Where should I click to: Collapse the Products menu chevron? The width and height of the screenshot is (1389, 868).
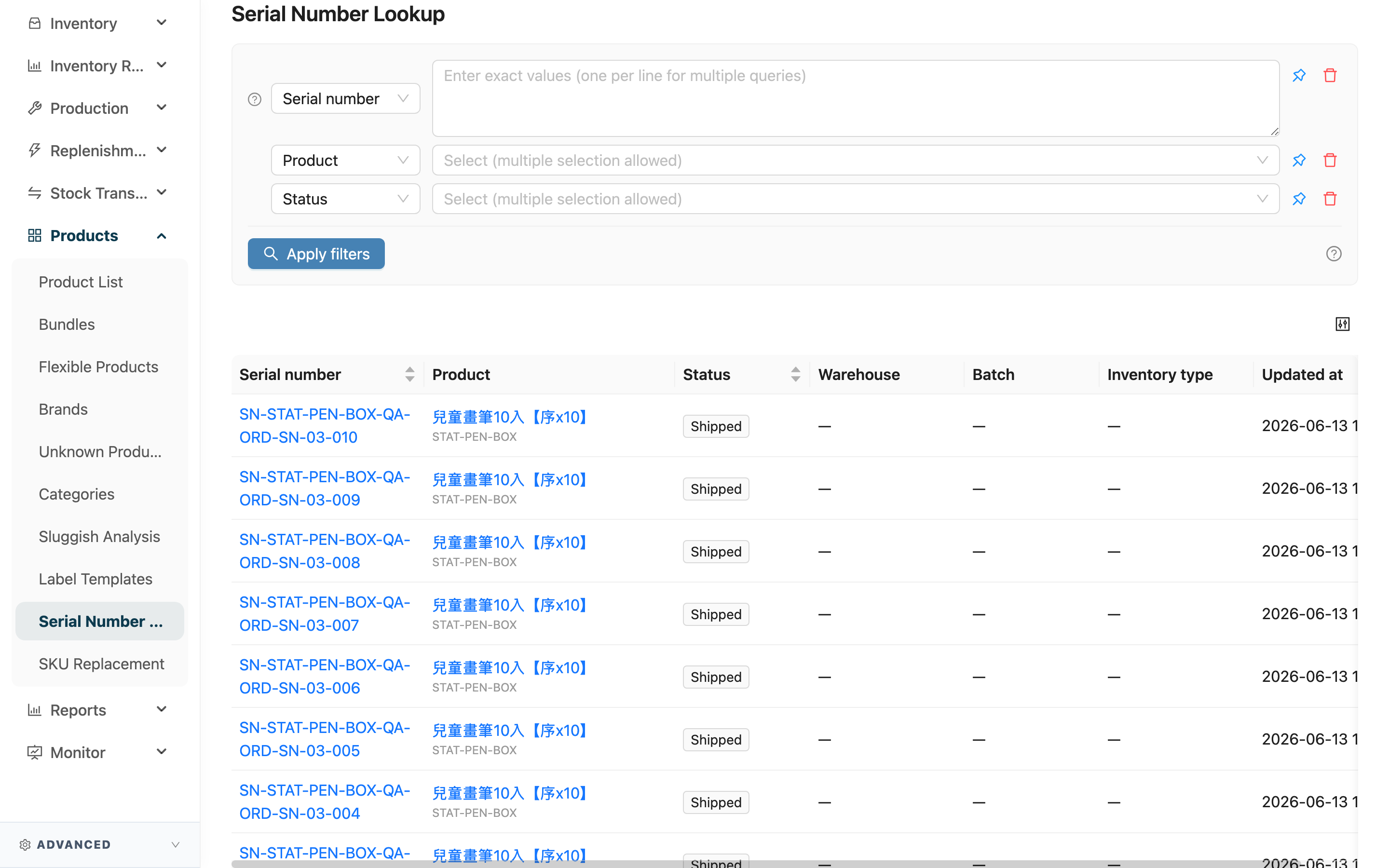click(x=162, y=235)
